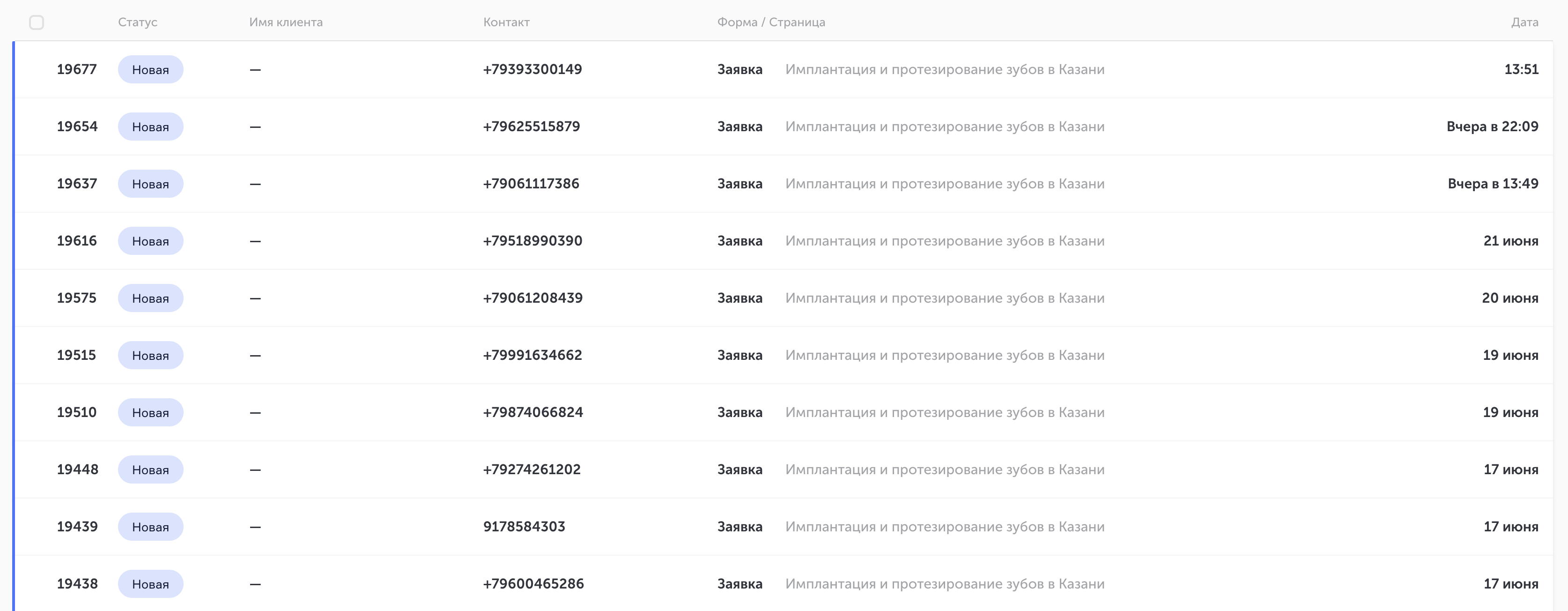1568x611 pixels.
Task: Click date 'Вчера в 22:09' cell
Action: pos(1492,127)
